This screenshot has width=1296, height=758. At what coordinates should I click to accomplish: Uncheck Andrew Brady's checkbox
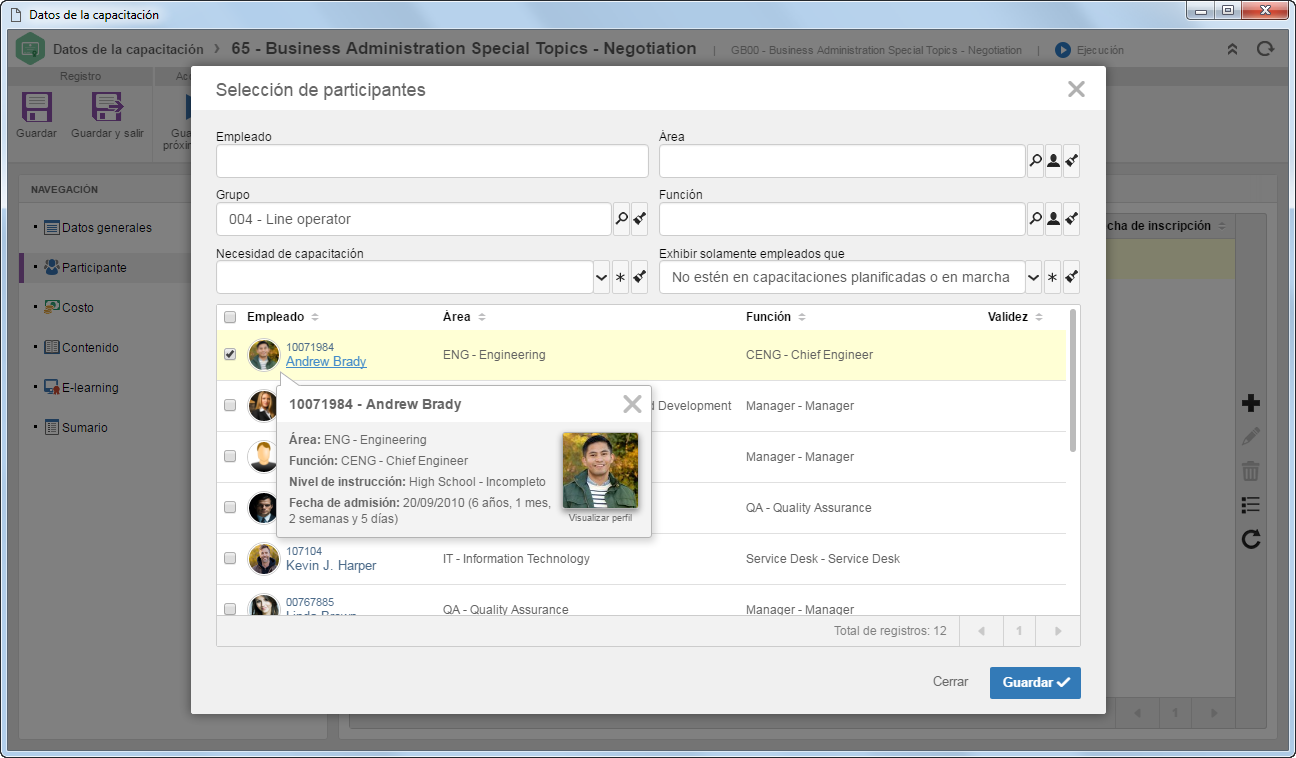click(x=230, y=355)
